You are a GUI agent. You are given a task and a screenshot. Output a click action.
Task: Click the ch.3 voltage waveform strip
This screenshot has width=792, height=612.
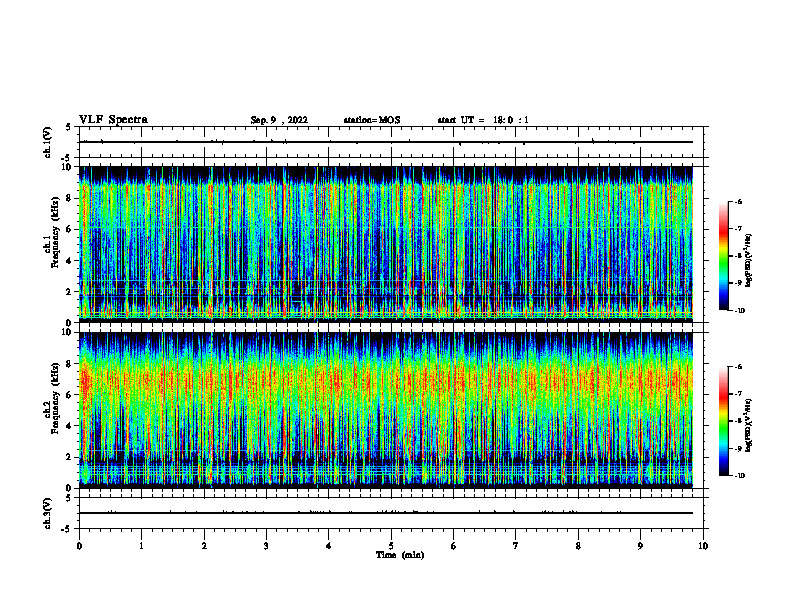(x=391, y=513)
